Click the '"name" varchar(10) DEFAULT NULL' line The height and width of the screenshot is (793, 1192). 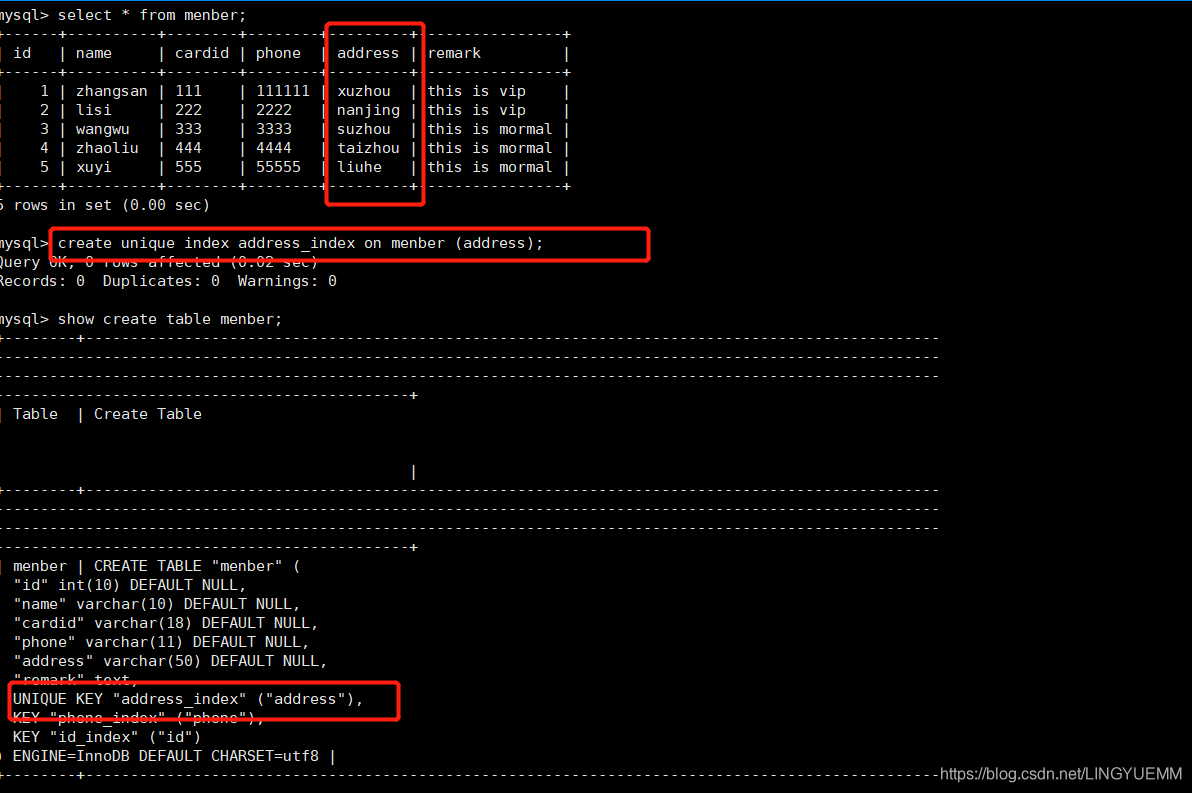[x=157, y=604]
